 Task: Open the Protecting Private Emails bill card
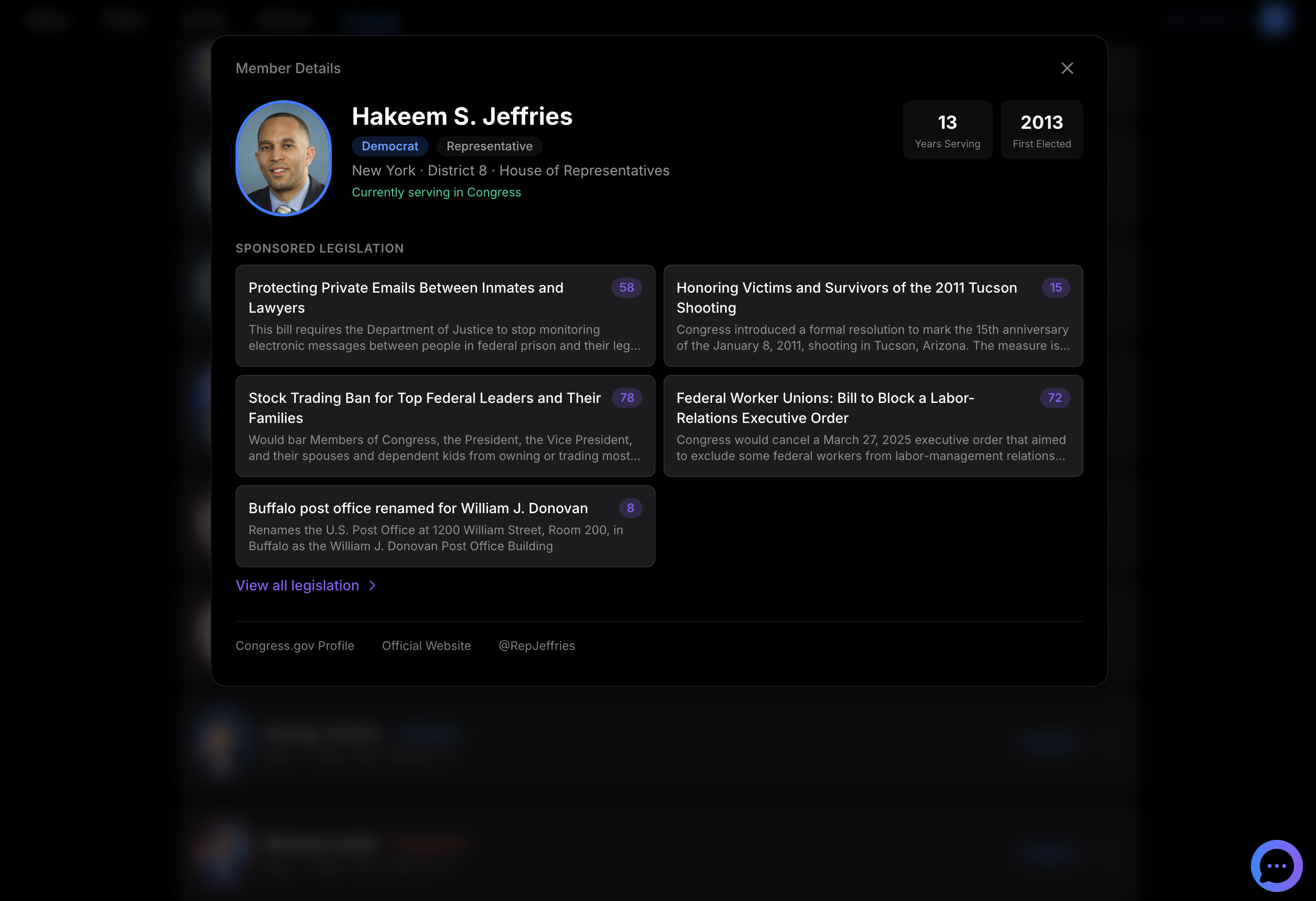445,315
